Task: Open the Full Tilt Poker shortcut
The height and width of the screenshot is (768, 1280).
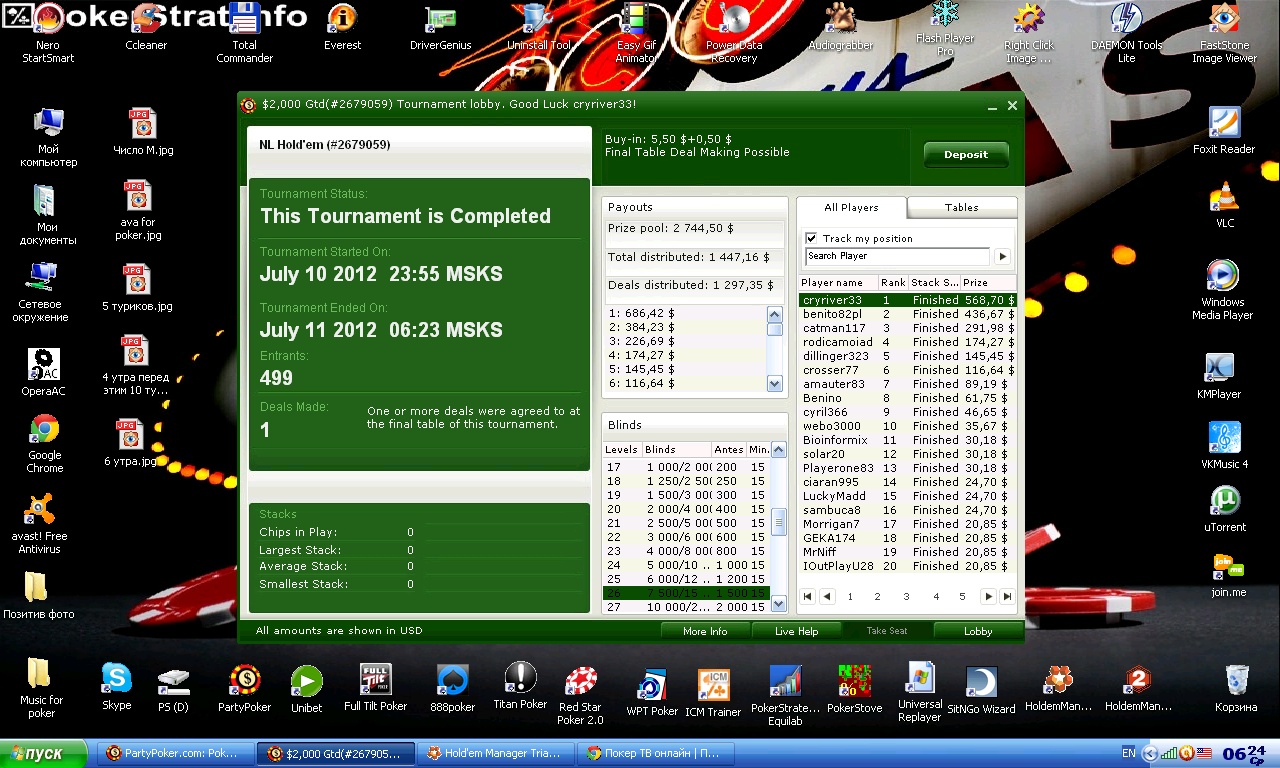Action: click(x=375, y=687)
